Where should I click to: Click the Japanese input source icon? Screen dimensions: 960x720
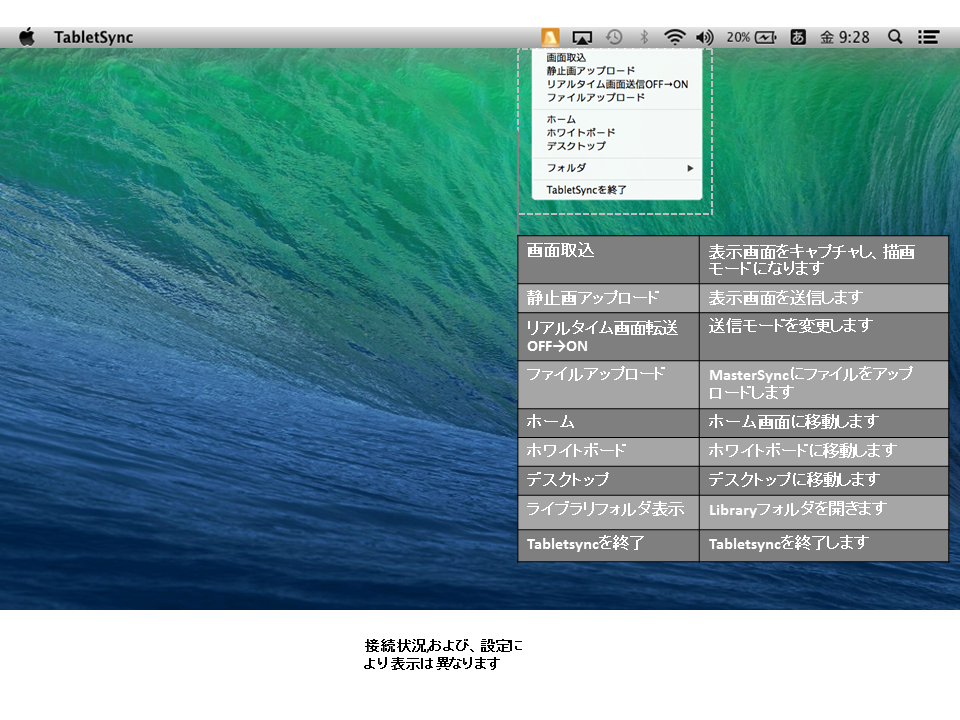click(x=798, y=37)
